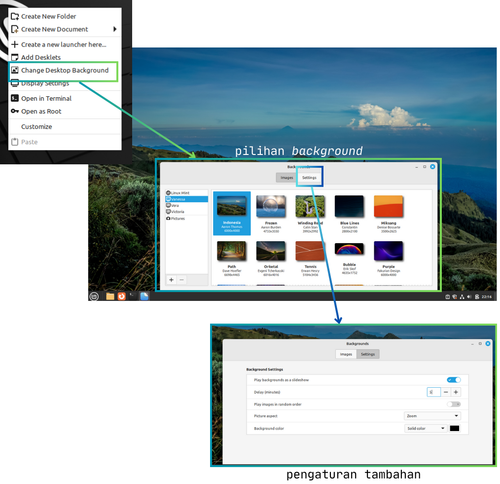Image resolution: width=500 pixels, height=484 pixels.
Task: Toggle Play images in random order switch
Action: 454,404
